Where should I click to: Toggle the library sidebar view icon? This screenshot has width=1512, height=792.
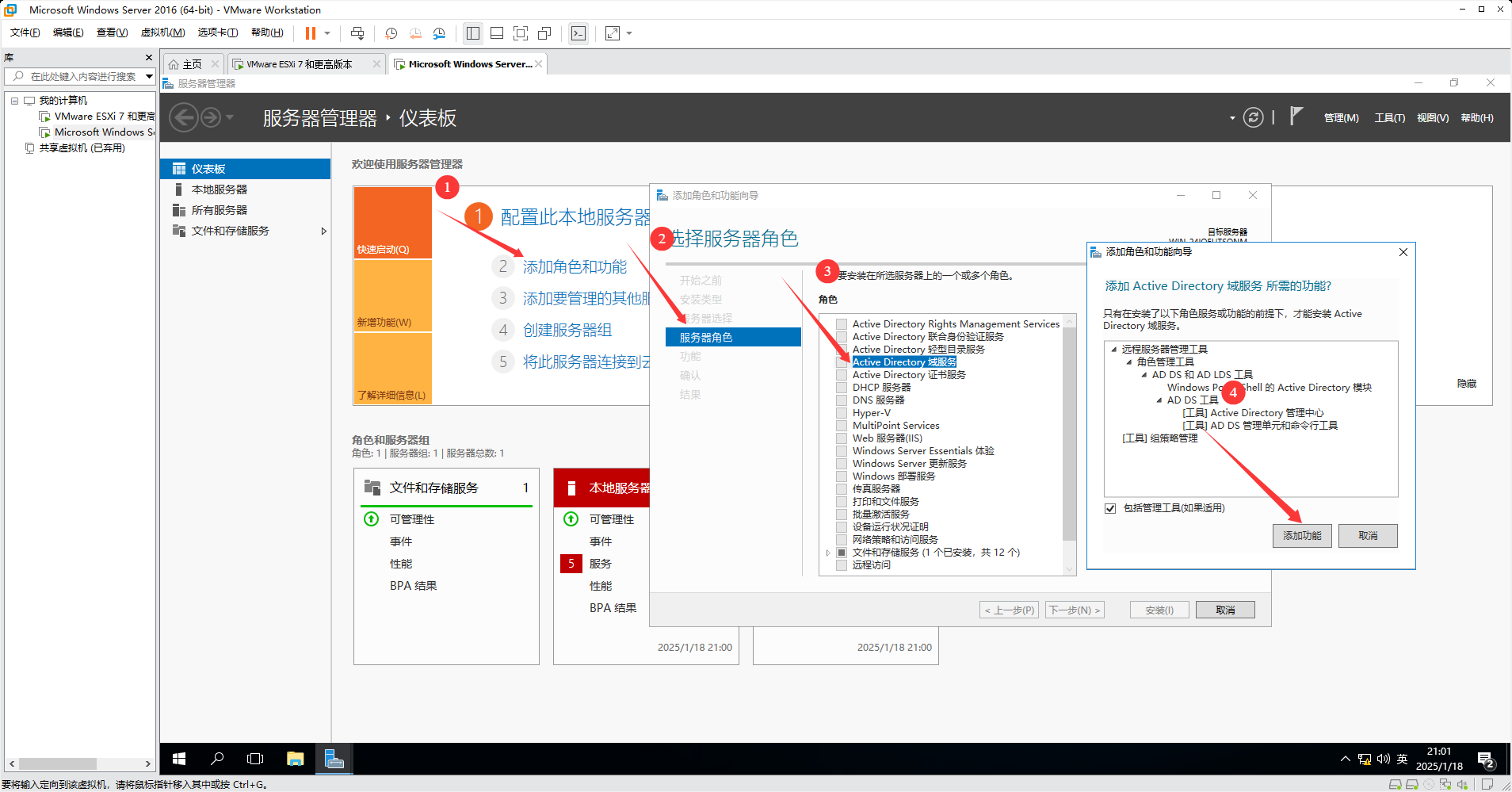point(473,33)
